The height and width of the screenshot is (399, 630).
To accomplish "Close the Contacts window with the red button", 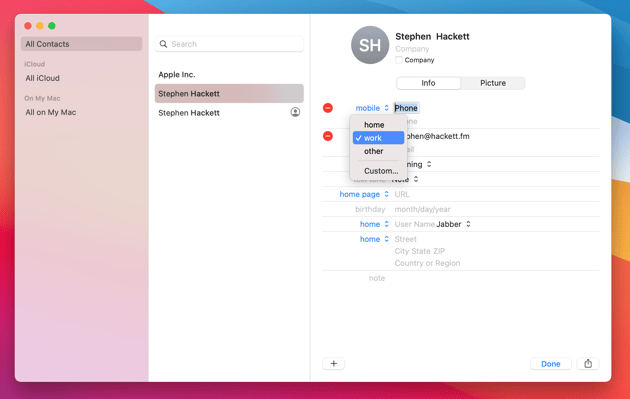I will [28, 26].
